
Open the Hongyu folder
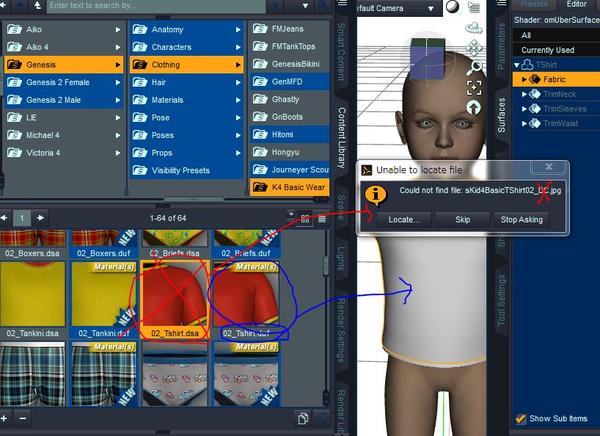(289, 152)
